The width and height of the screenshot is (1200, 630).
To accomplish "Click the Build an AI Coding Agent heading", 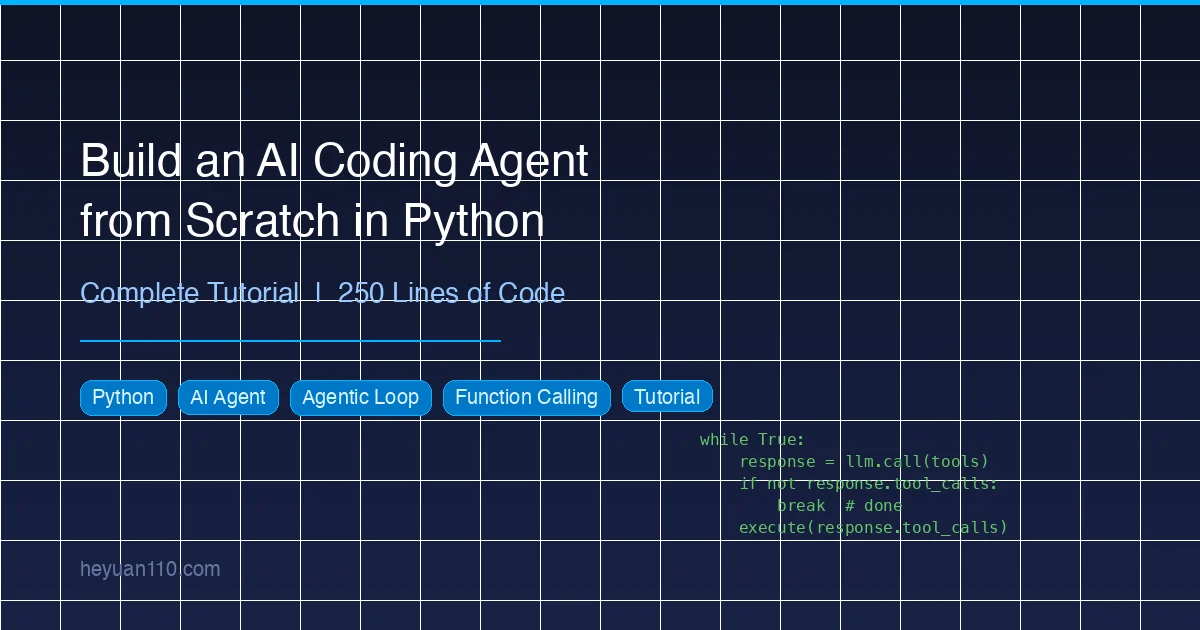I will [x=333, y=160].
